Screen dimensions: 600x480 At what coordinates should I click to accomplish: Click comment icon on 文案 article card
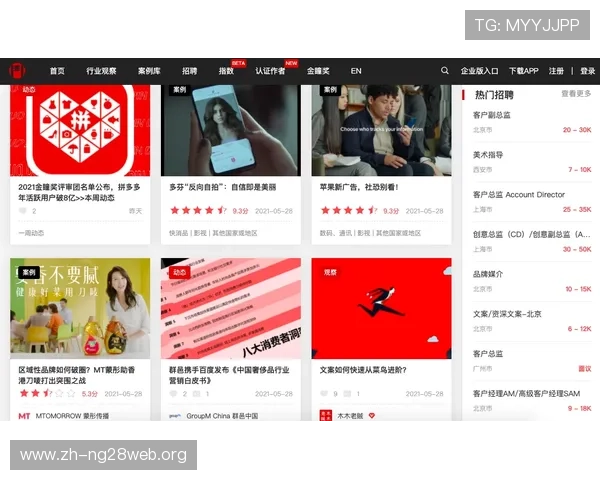324,394
